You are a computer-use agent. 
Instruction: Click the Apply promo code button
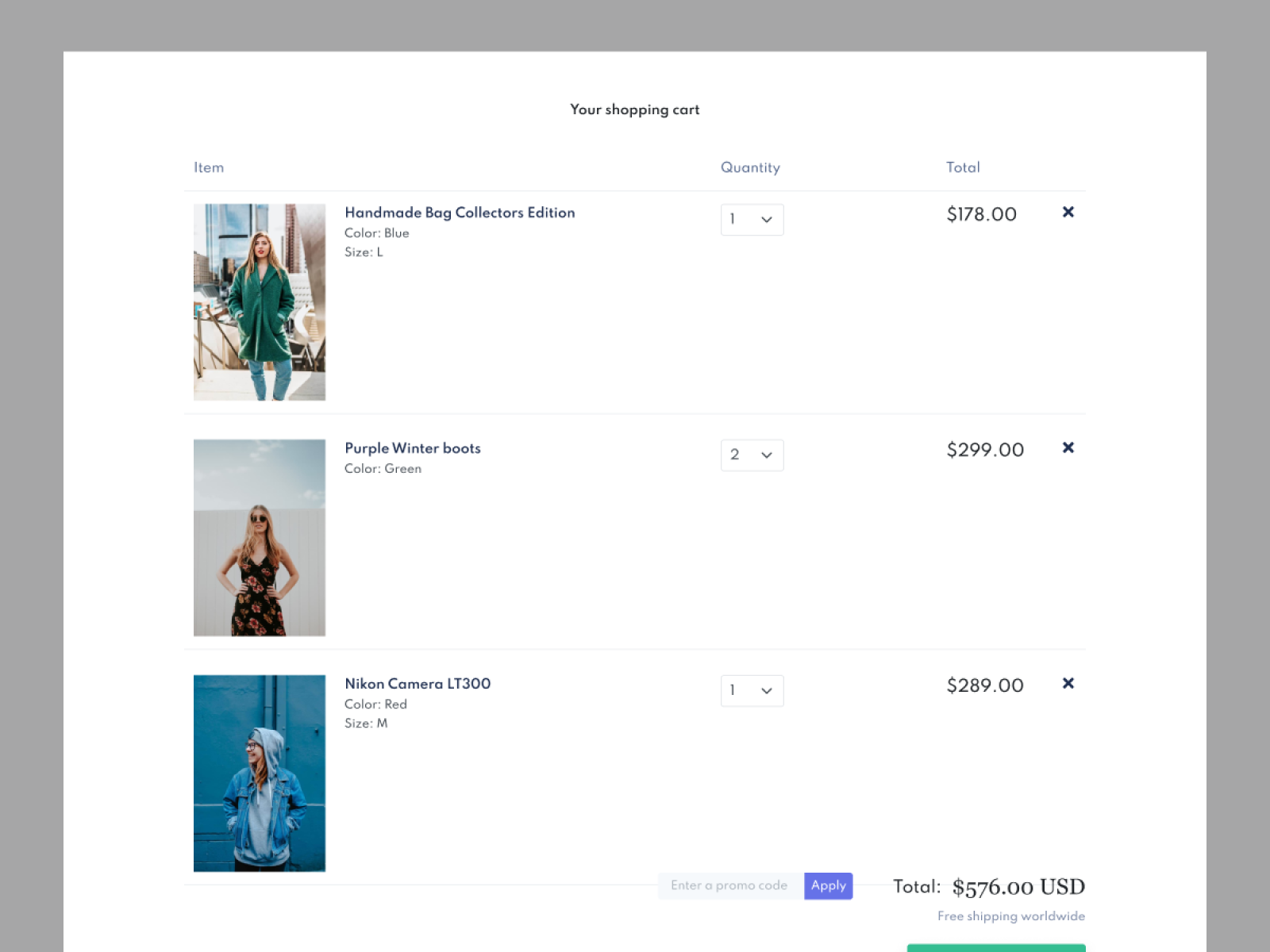point(828,885)
